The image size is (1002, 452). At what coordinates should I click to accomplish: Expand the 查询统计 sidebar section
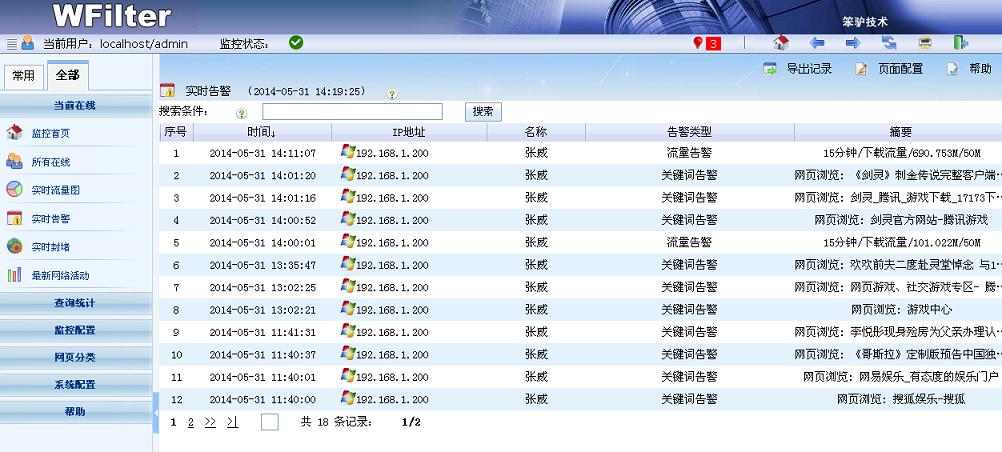(76, 302)
